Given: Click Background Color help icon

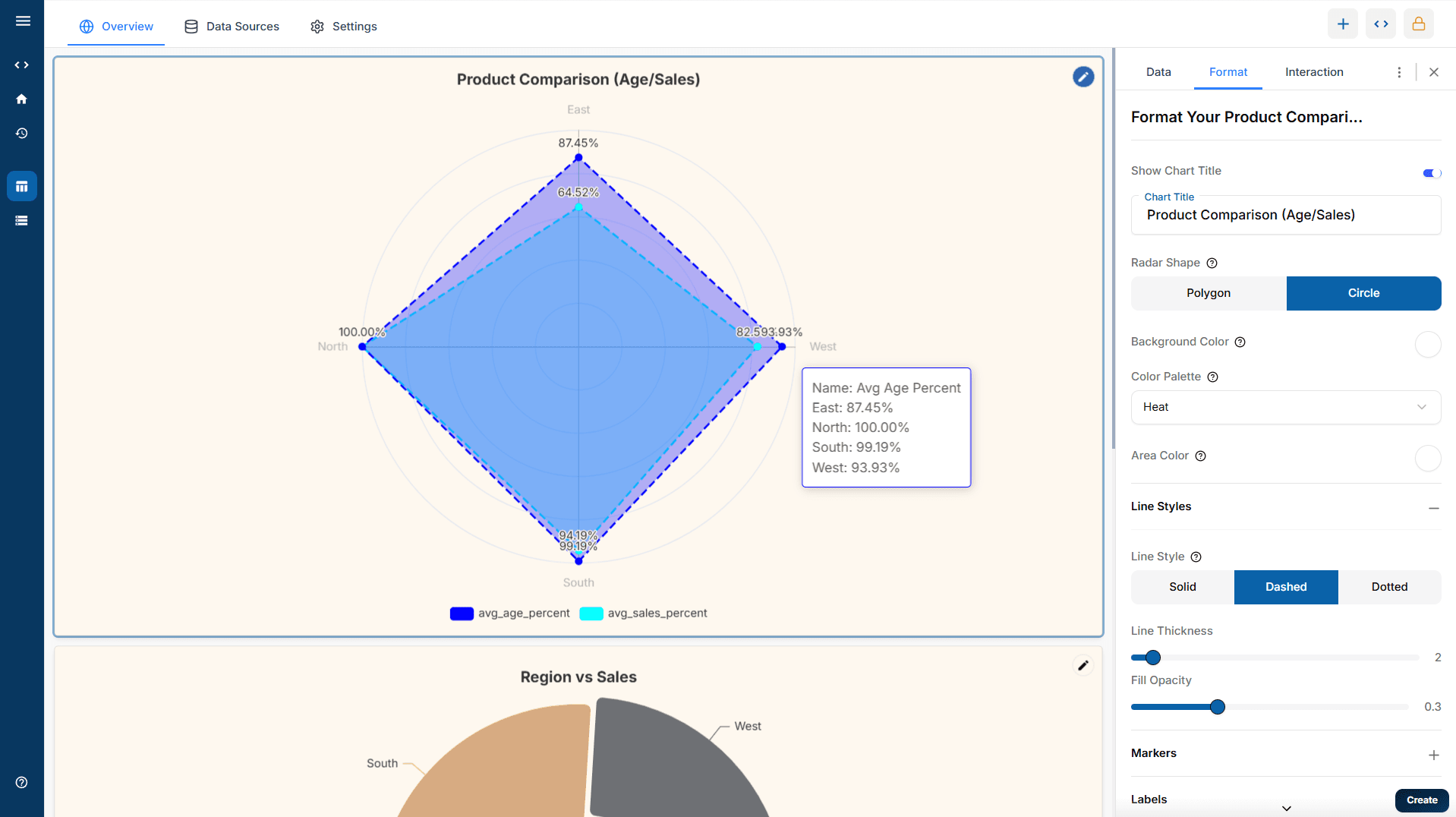Looking at the screenshot, I should pyautogui.click(x=1240, y=342).
